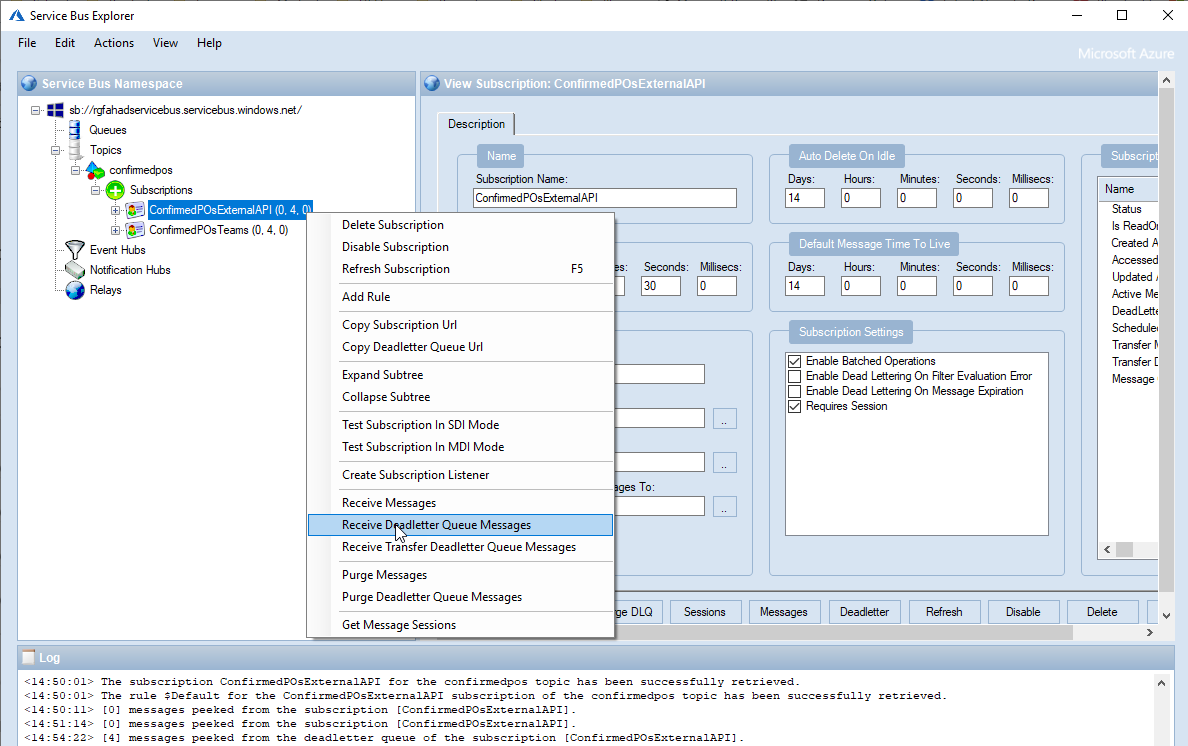
Task: Click the View Subscription panel globe icon
Action: [432, 83]
